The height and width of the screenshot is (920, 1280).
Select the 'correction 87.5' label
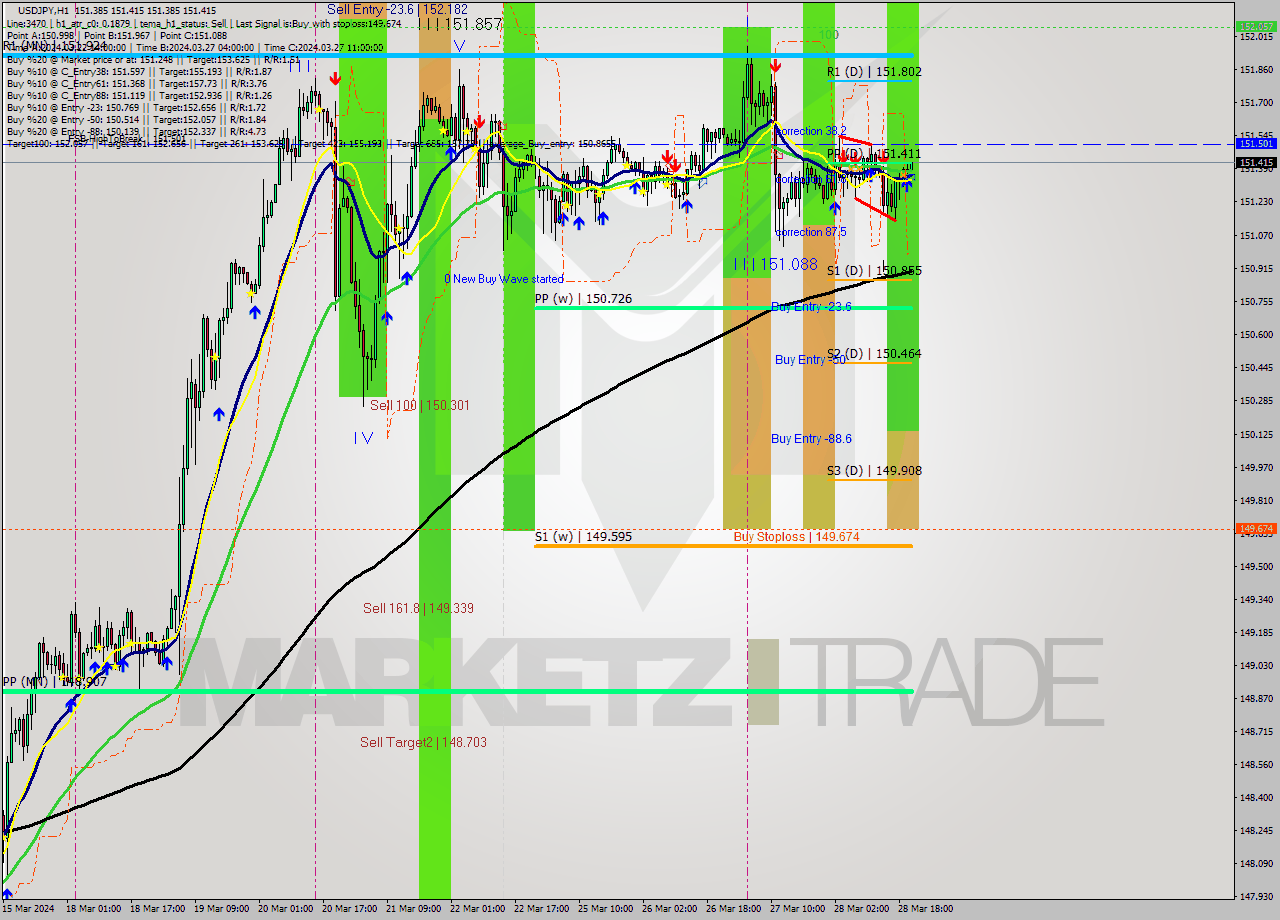click(x=811, y=232)
